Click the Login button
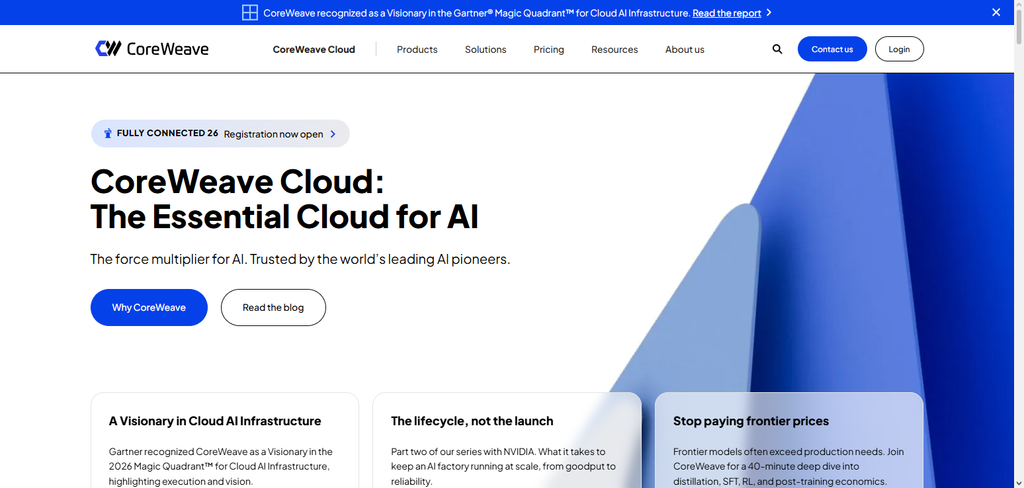Image resolution: width=1024 pixels, height=488 pixels. point(899,49)
